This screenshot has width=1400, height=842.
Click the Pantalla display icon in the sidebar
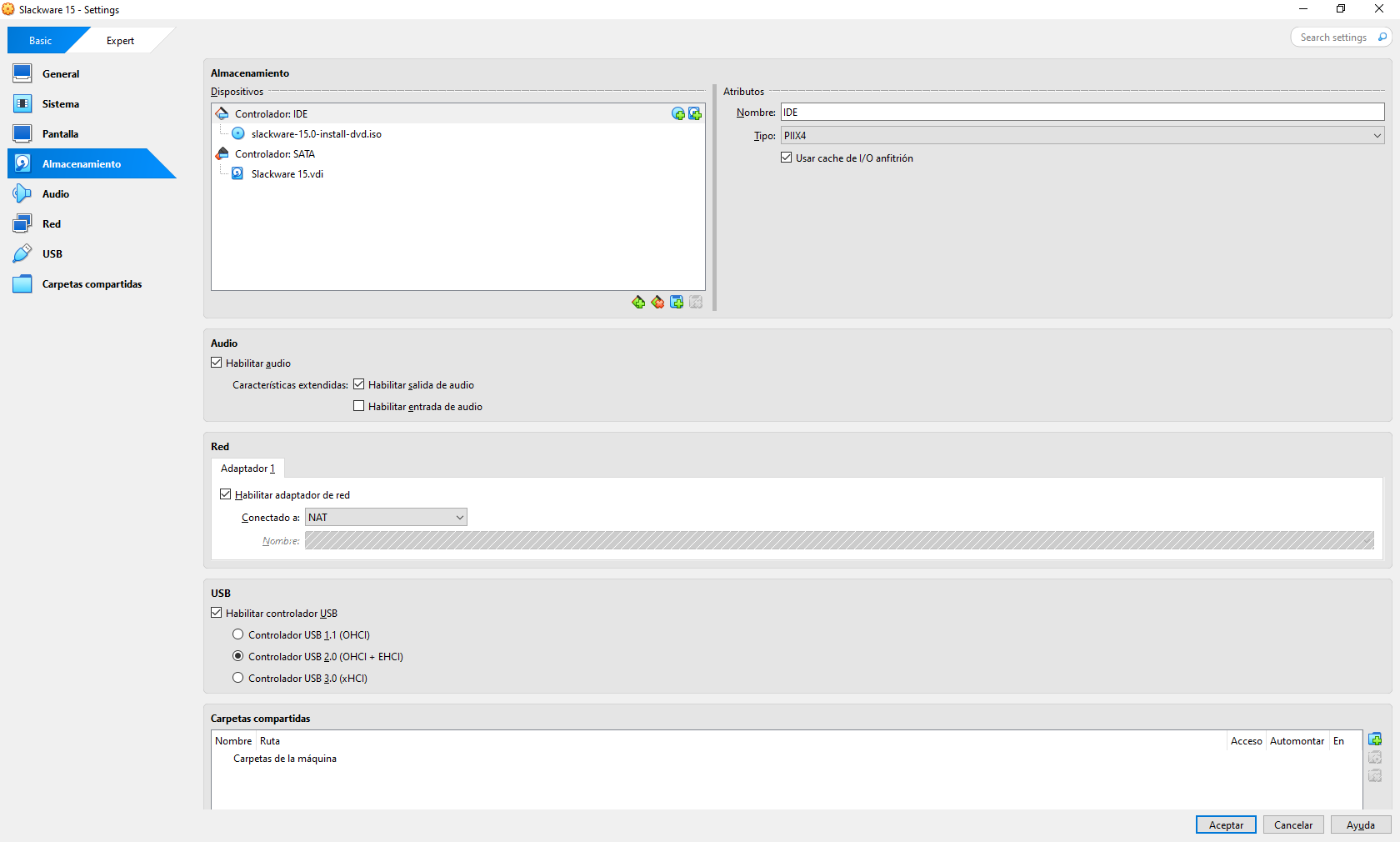(x=22, y=133)
